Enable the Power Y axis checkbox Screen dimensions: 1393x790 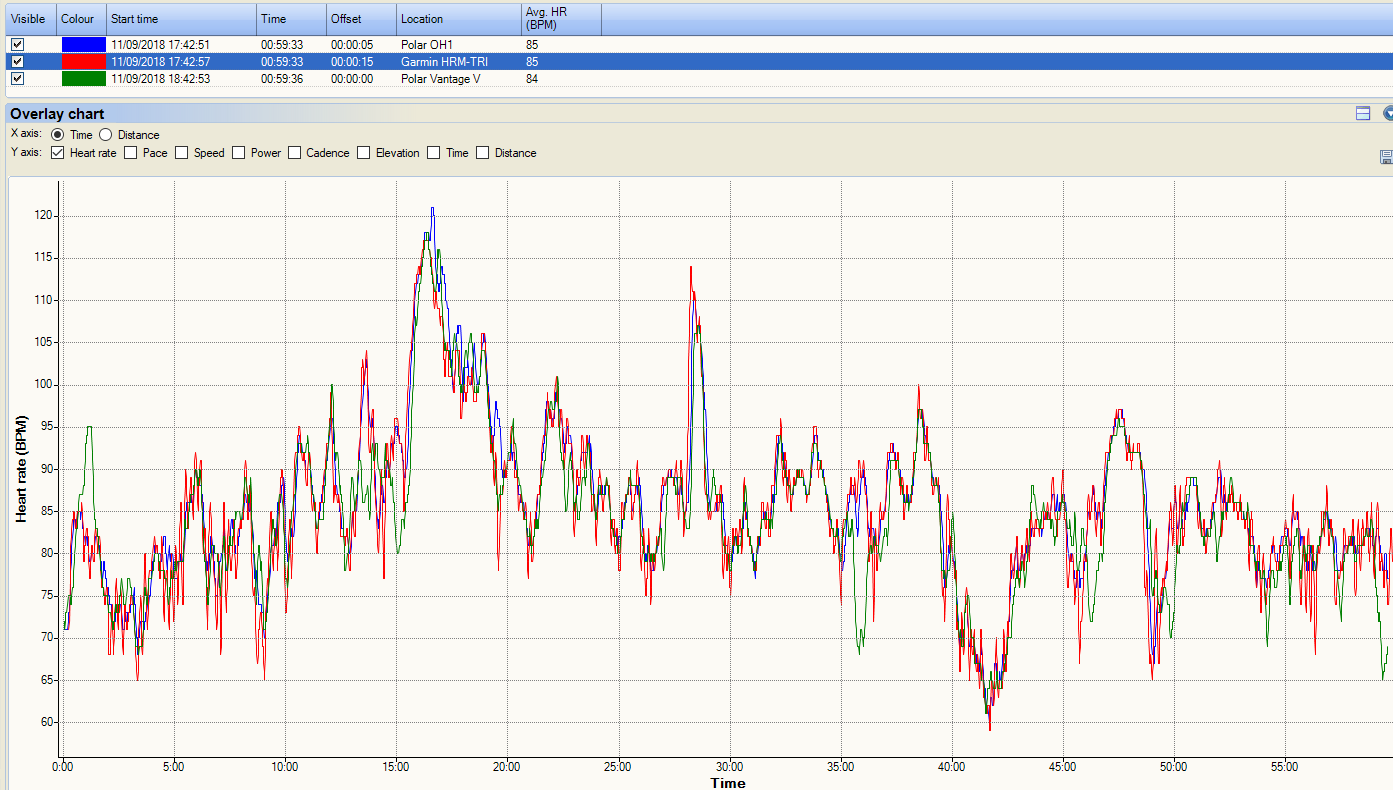239,153
